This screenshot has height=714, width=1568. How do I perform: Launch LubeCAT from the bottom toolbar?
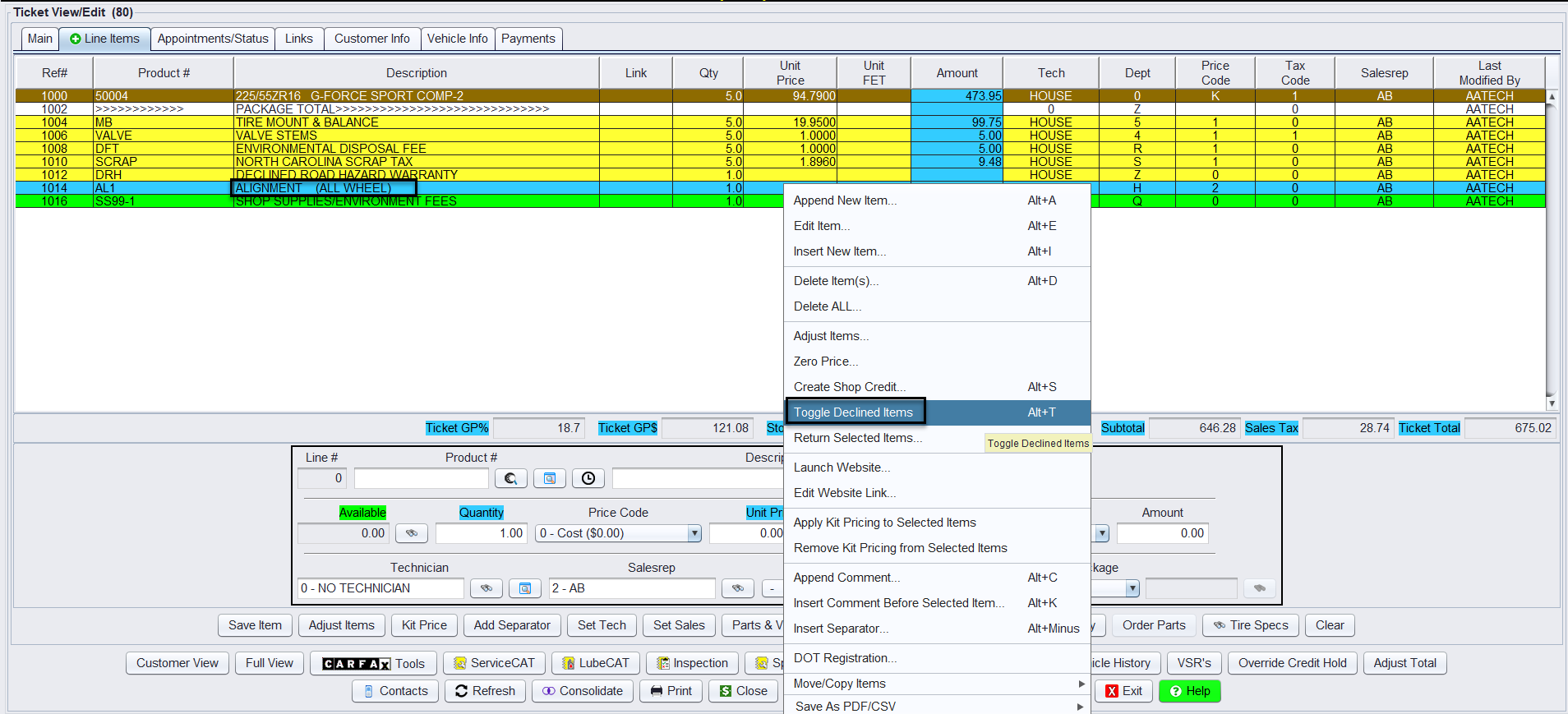(595, 663)
